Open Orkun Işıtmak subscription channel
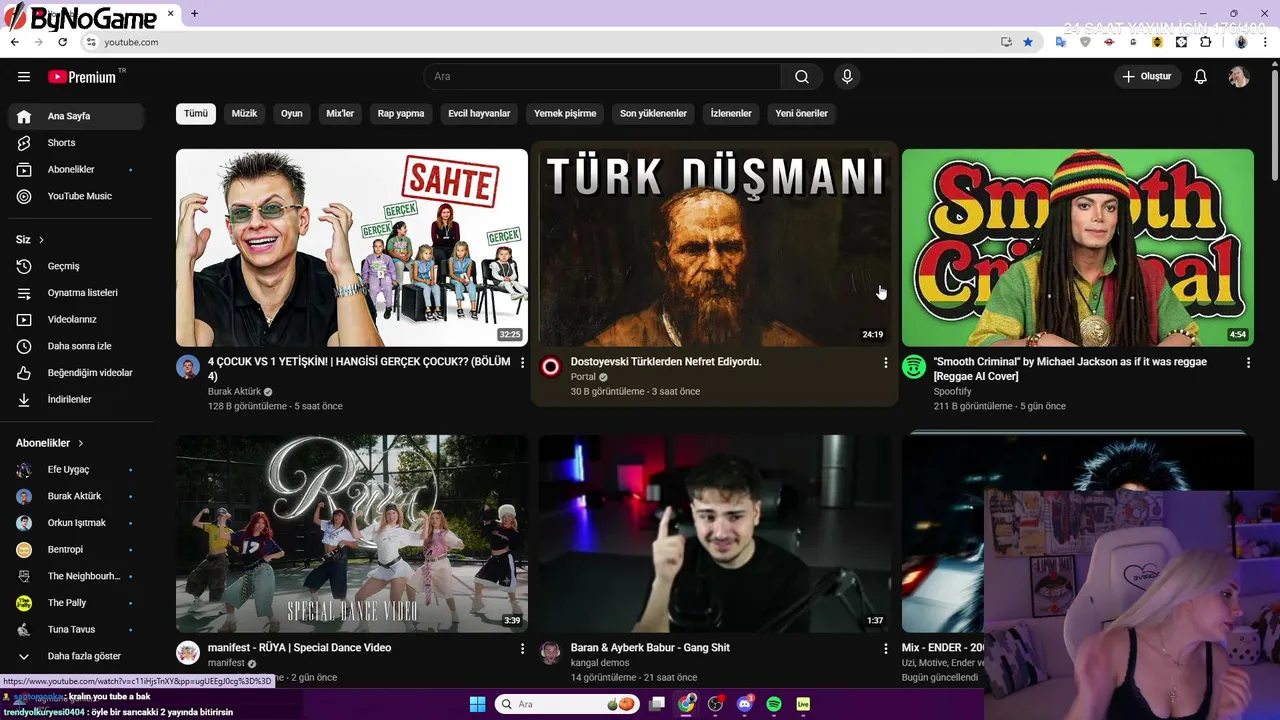1280x720 pixels. click(76, 523)
